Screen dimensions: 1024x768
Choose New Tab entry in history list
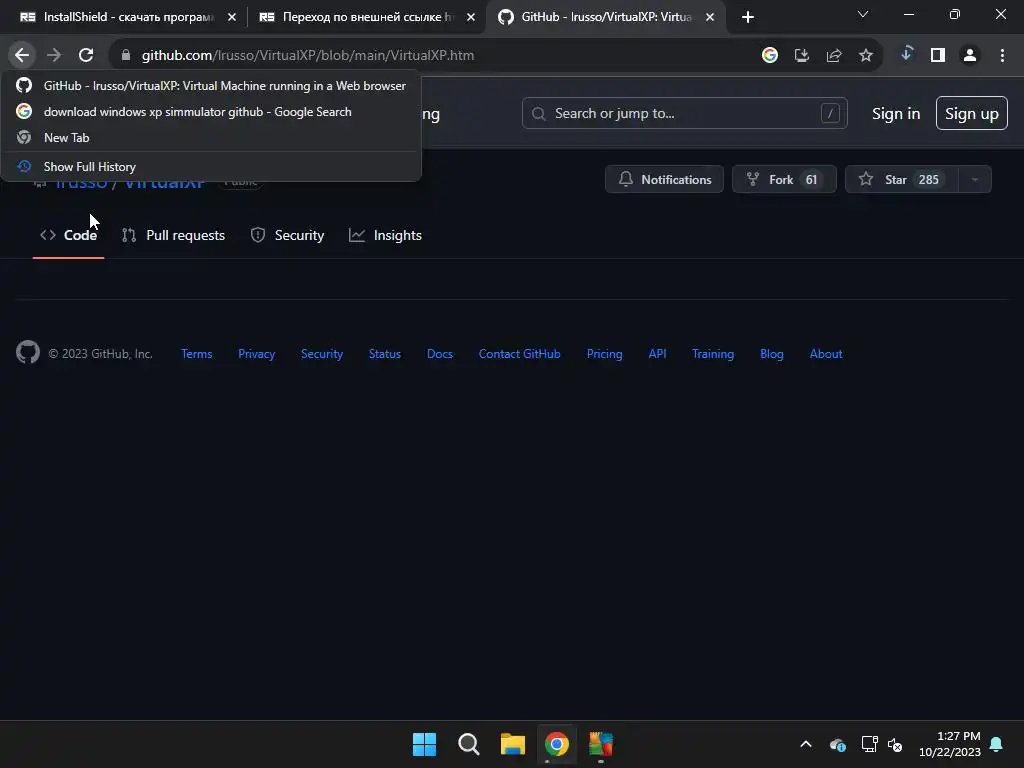tap(211, 138)
